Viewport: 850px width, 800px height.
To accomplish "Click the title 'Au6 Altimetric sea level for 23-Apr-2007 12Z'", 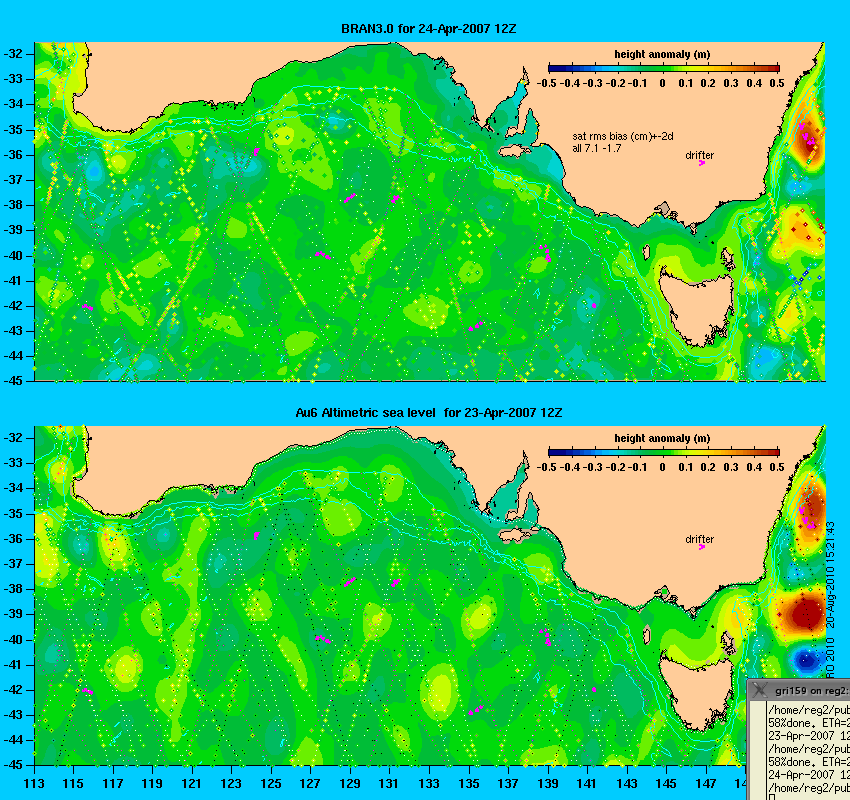I will (428, 412).
